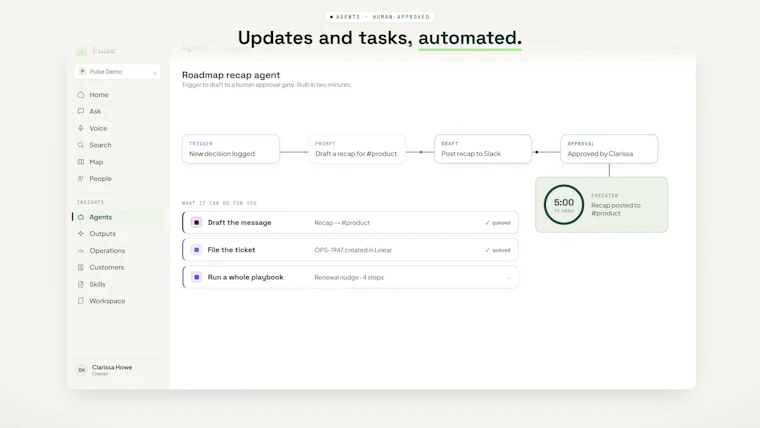Click Clarissa Howe avatar
760x428 pixels.
[x=81, y=370]
